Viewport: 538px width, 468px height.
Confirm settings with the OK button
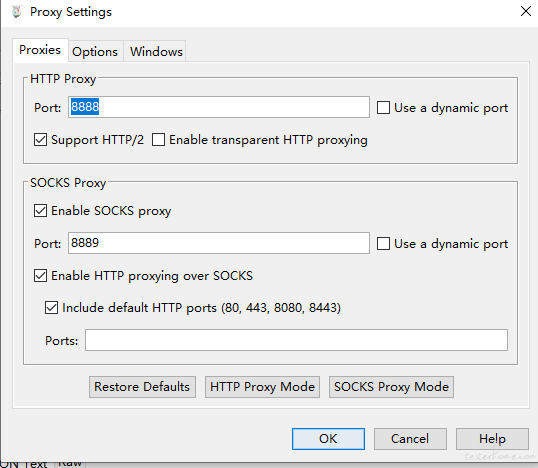pos(328,439)
